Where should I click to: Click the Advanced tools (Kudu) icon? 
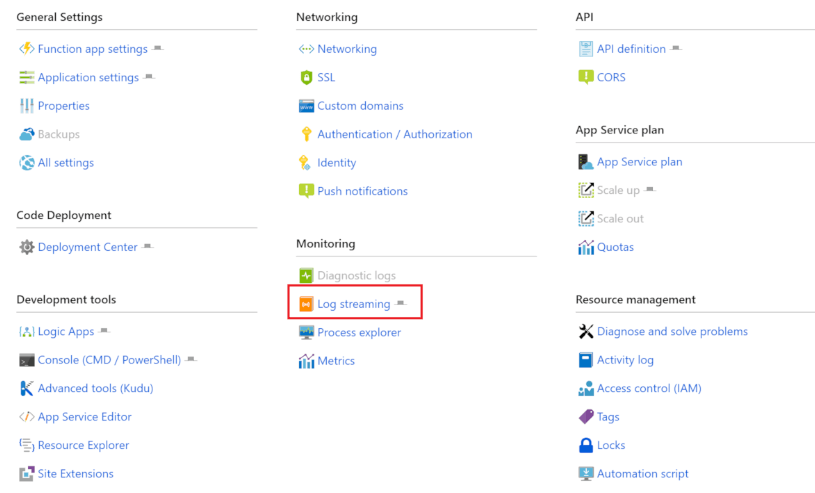click(x=27, y=388)
